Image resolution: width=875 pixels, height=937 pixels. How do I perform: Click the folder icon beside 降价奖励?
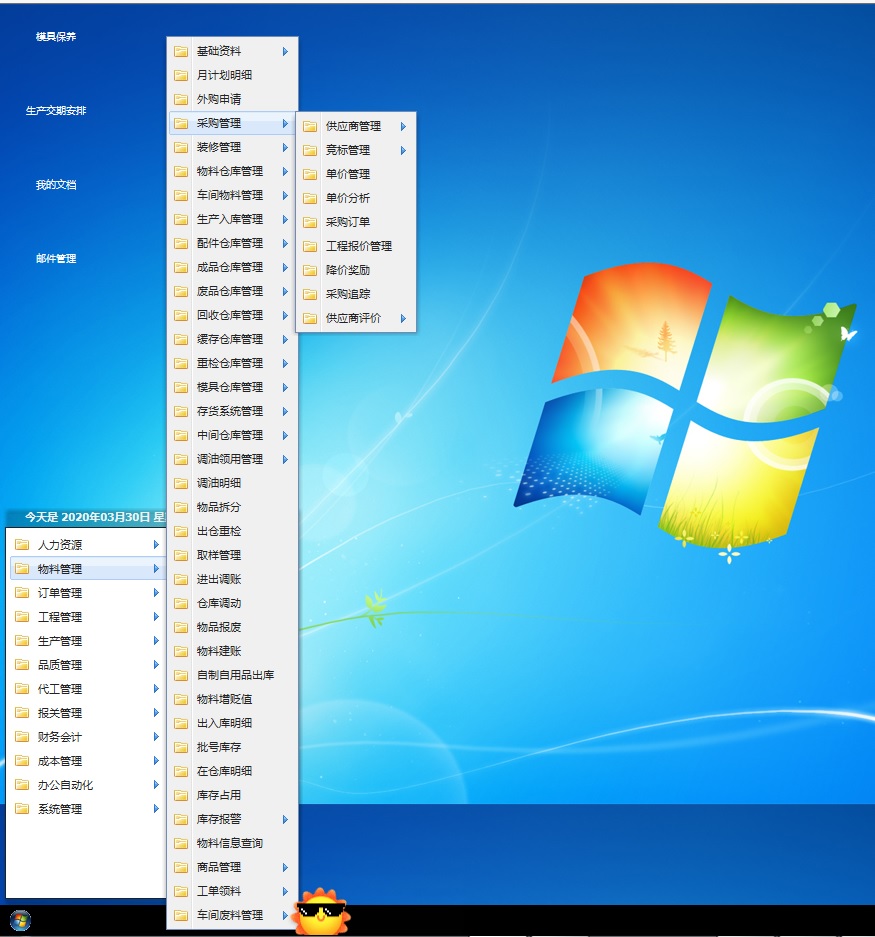click(x=310, y=270)
